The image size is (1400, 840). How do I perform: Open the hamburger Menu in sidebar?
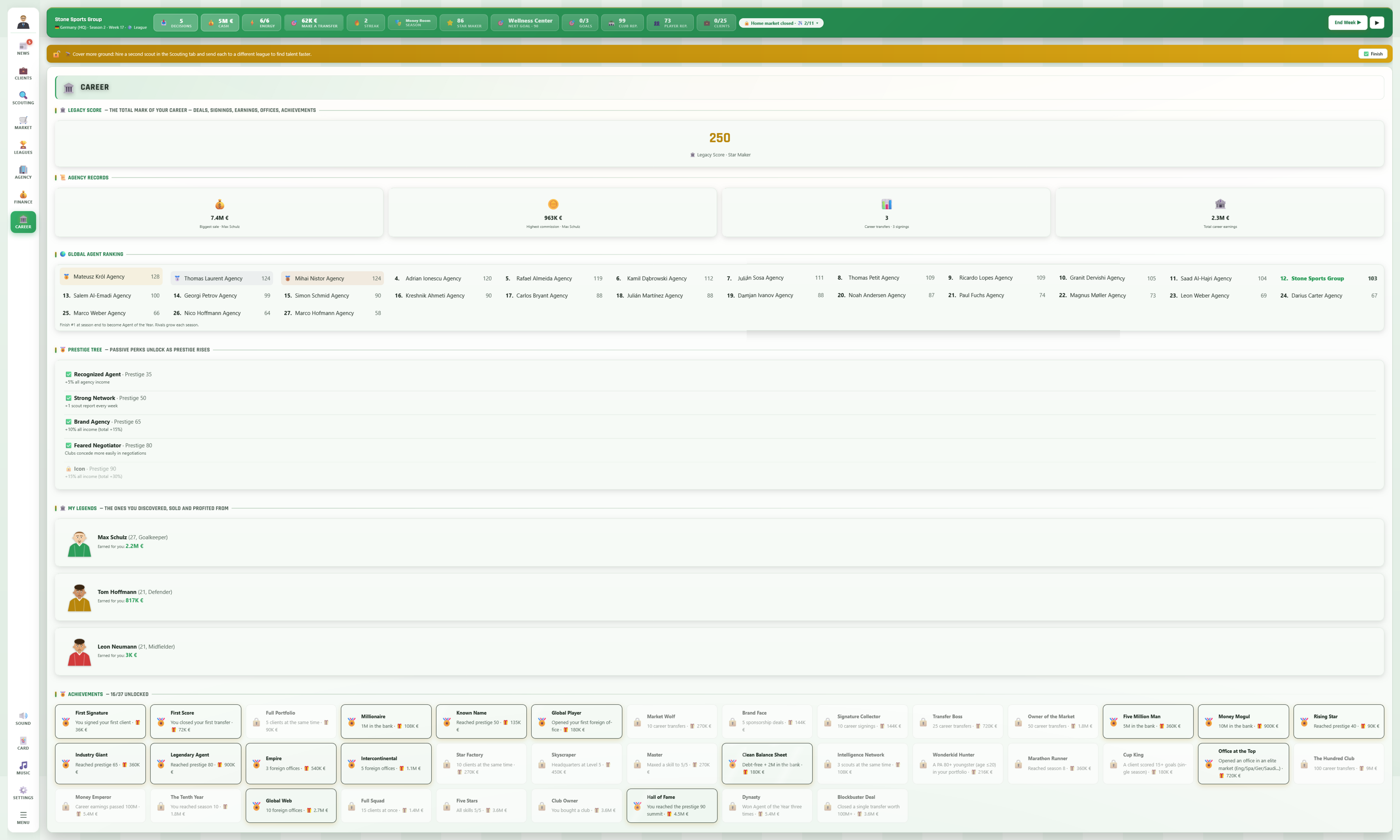pos(23,818)
